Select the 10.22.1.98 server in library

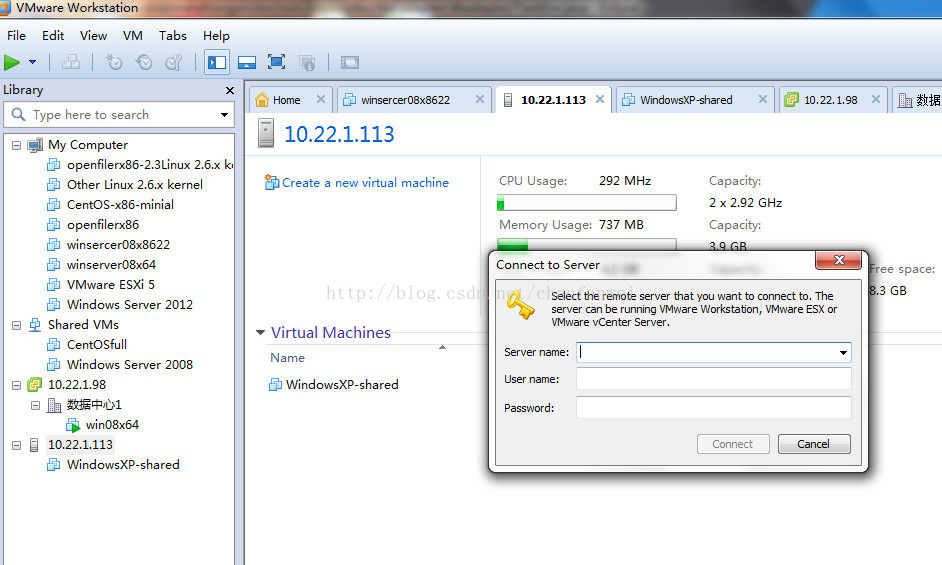point(77,385)
